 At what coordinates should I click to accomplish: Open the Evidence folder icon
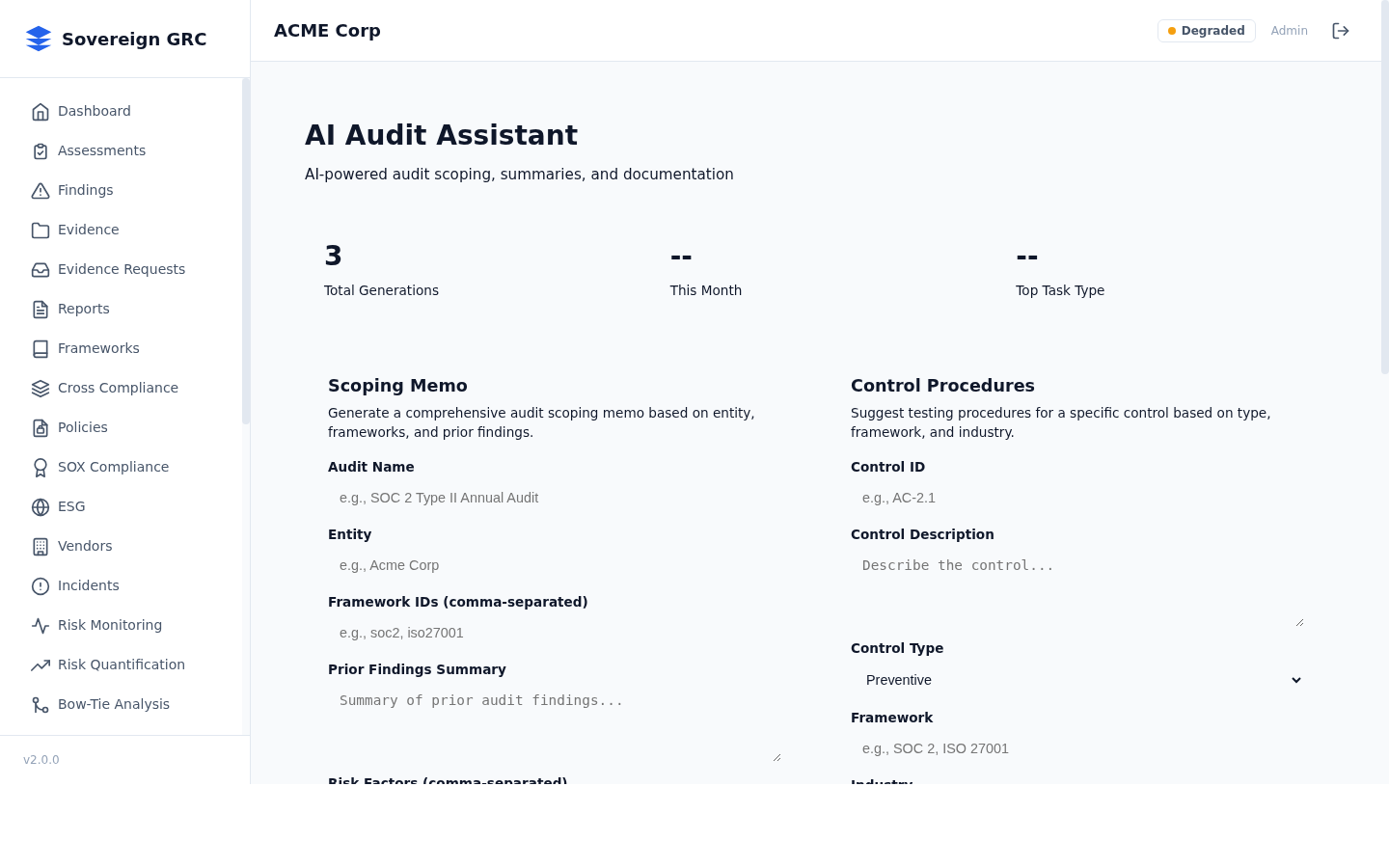41,230
